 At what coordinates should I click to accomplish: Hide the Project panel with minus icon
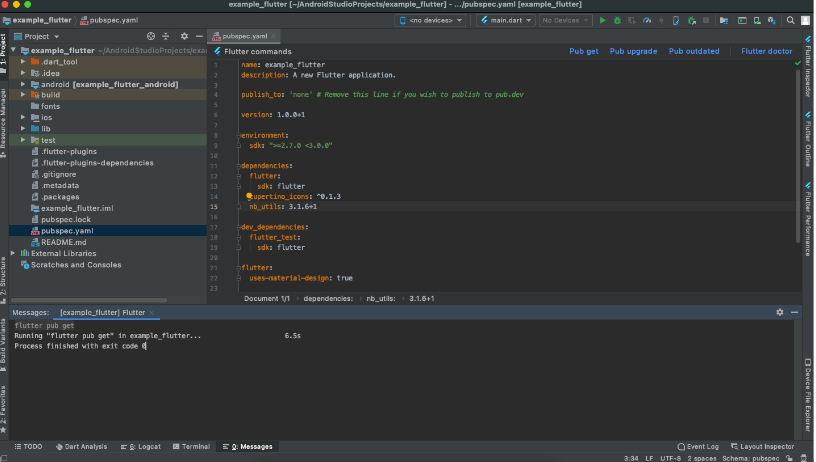(198, 36)
